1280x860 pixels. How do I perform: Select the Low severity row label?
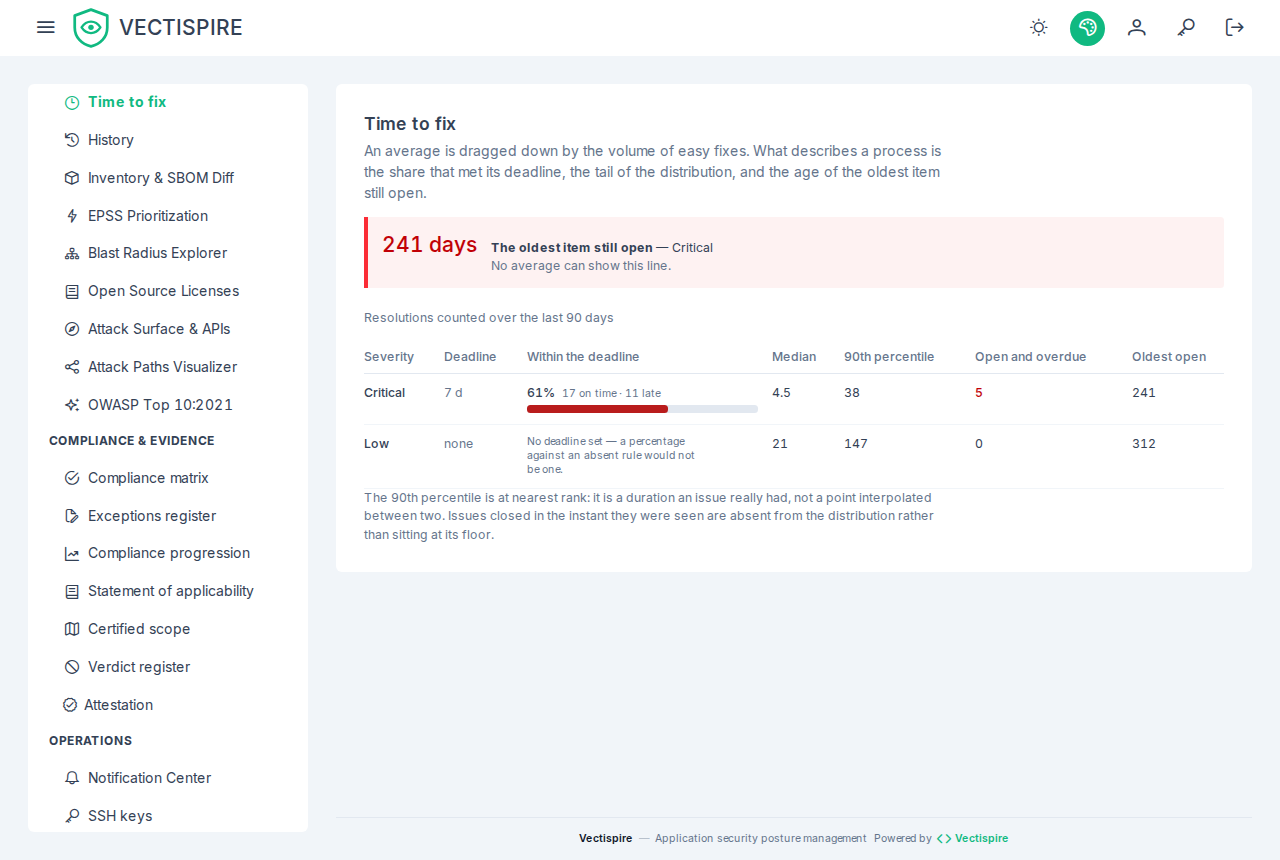point(376,444)
